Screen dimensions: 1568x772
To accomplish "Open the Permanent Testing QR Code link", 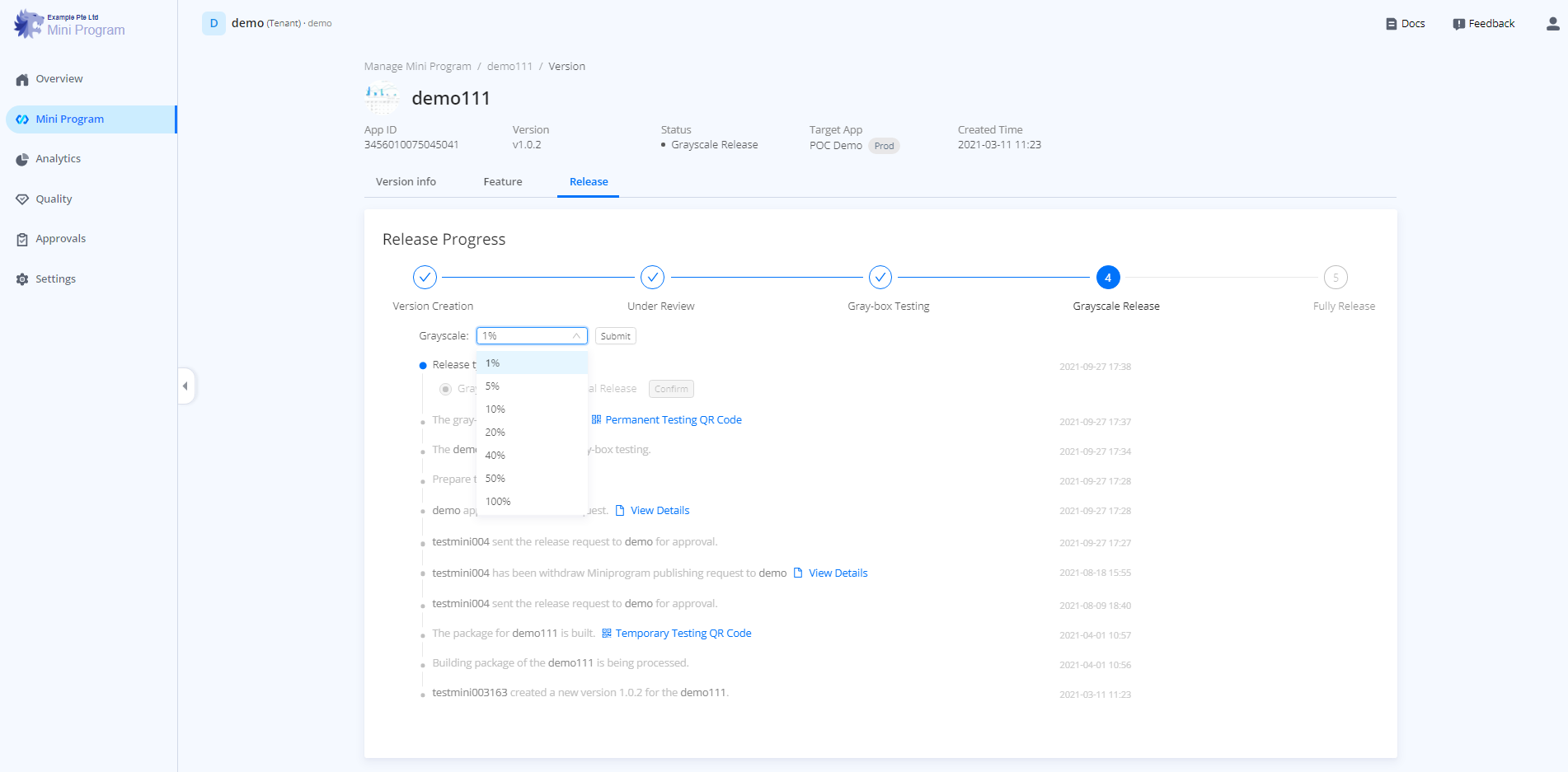I will pos(673,420).
